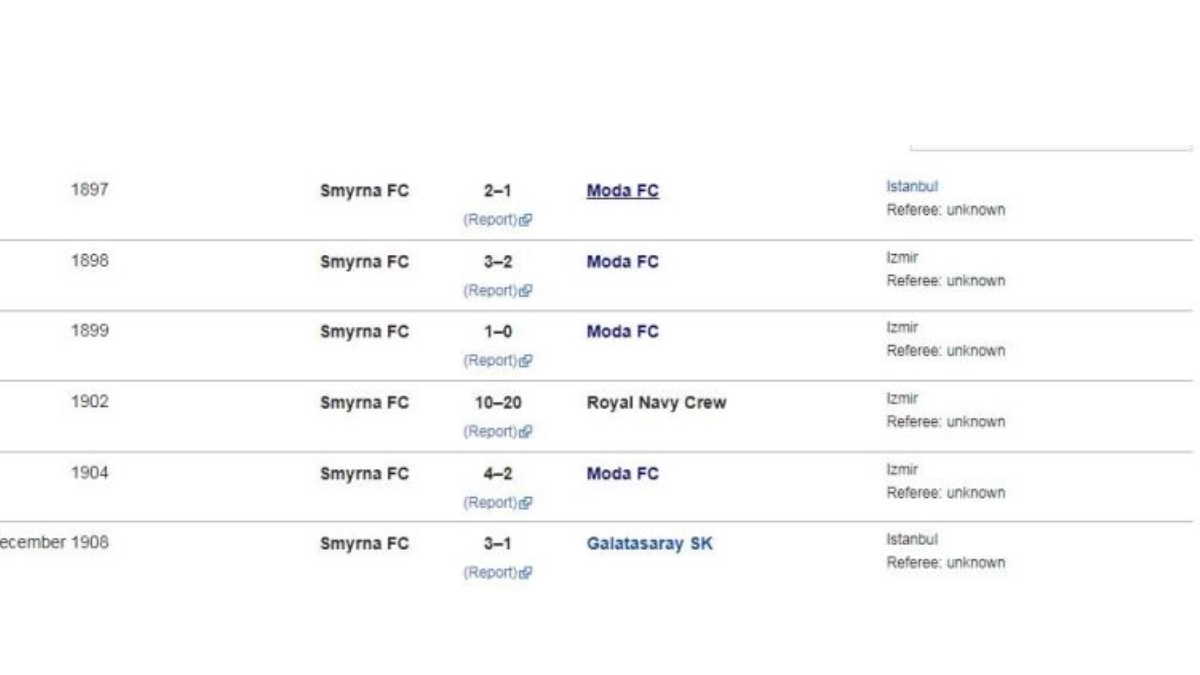Select the 10–20 score text
1200x675 pixels.
click(498, 403)
